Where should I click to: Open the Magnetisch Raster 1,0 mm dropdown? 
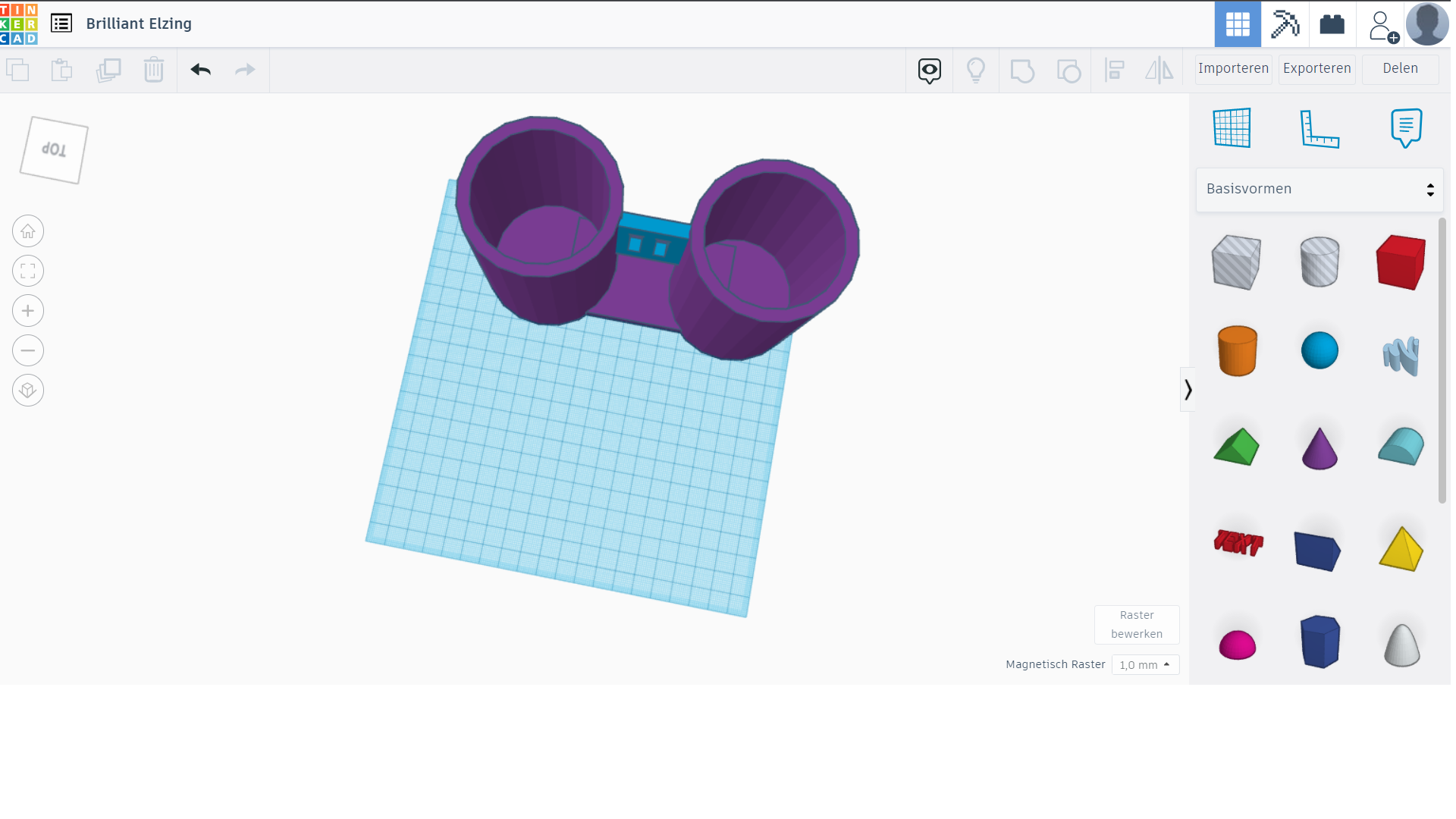click(1144, 665)
